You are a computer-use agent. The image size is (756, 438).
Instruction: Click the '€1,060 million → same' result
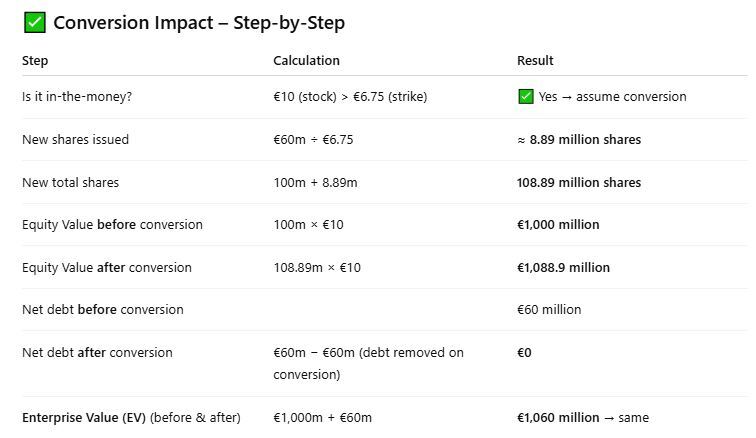[x=583, y=418]
